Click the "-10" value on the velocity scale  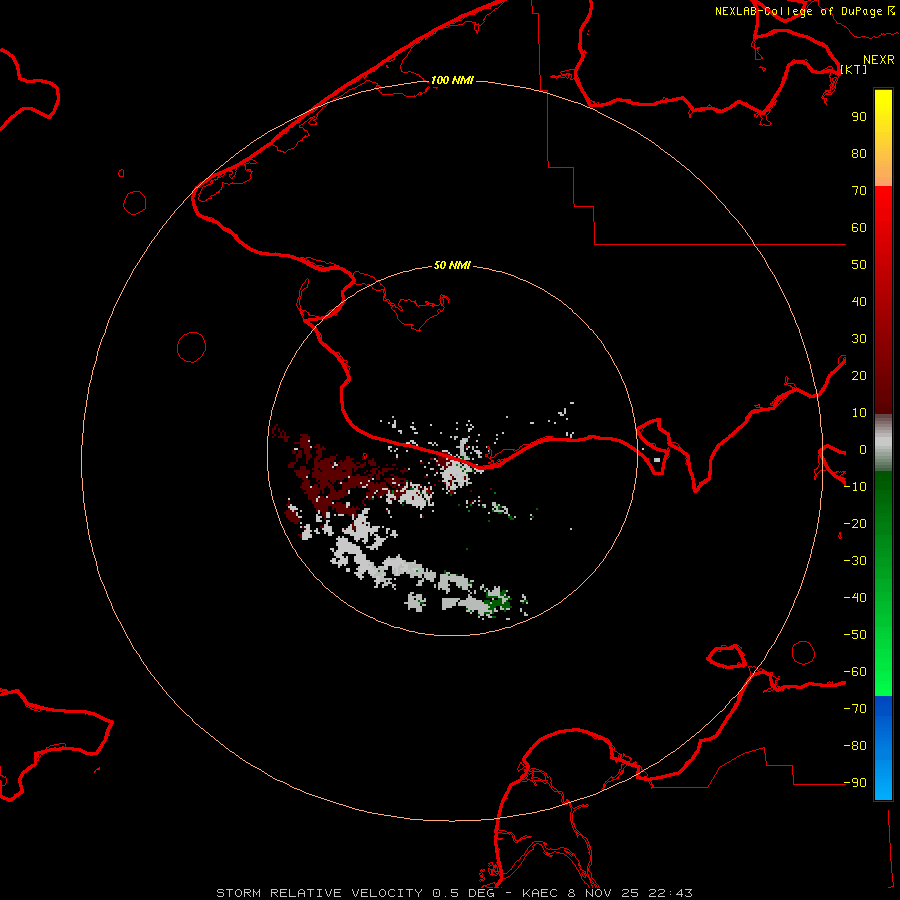tap(855, 487)
